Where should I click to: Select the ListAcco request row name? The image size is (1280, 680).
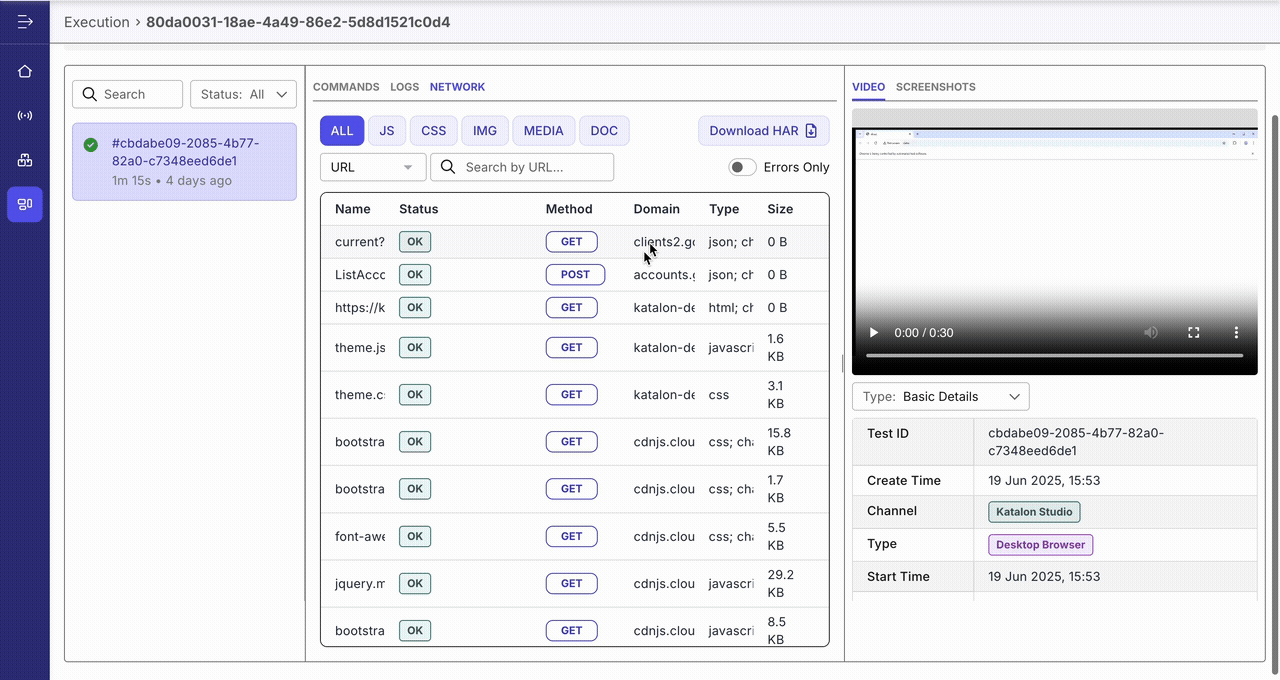coord(360,275)
